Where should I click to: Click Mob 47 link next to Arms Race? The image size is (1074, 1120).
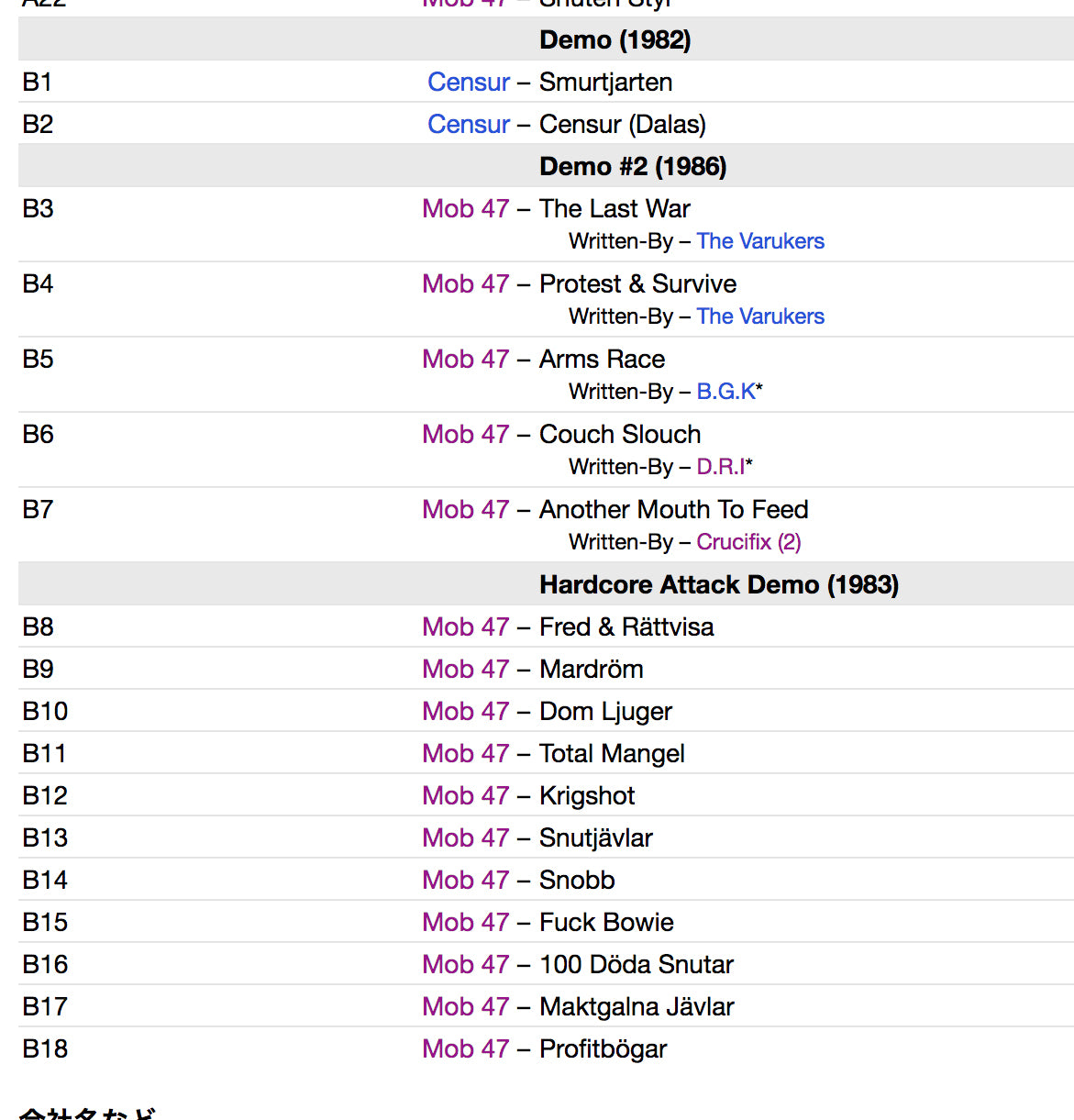tap(465, 360)
